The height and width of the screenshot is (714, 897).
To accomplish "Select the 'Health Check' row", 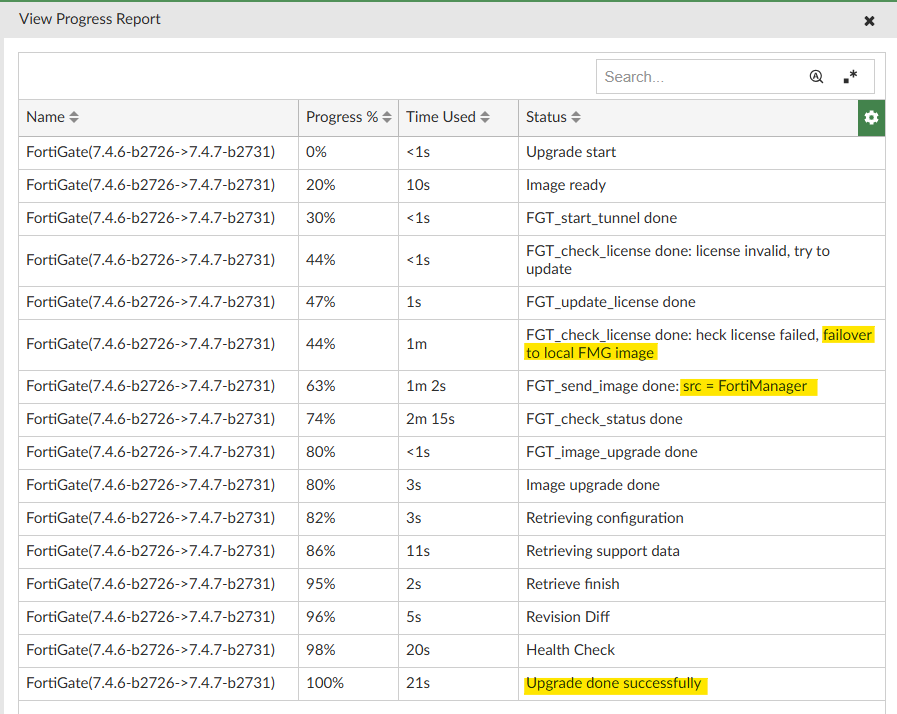I will pos(570,650).
